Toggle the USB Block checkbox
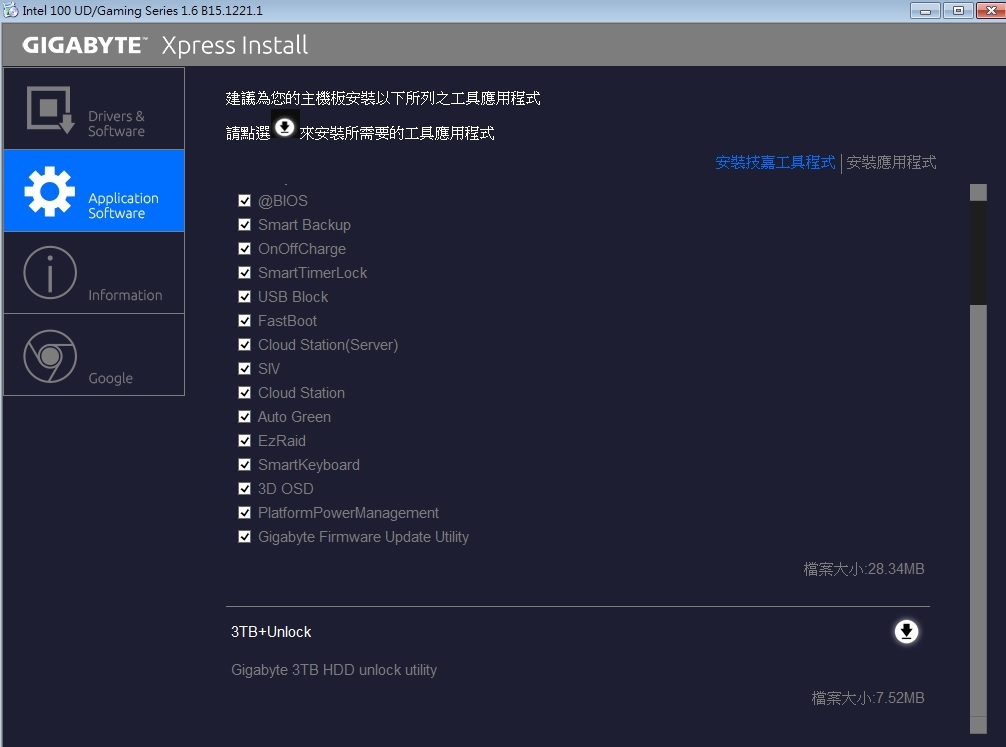 (244, 296)
